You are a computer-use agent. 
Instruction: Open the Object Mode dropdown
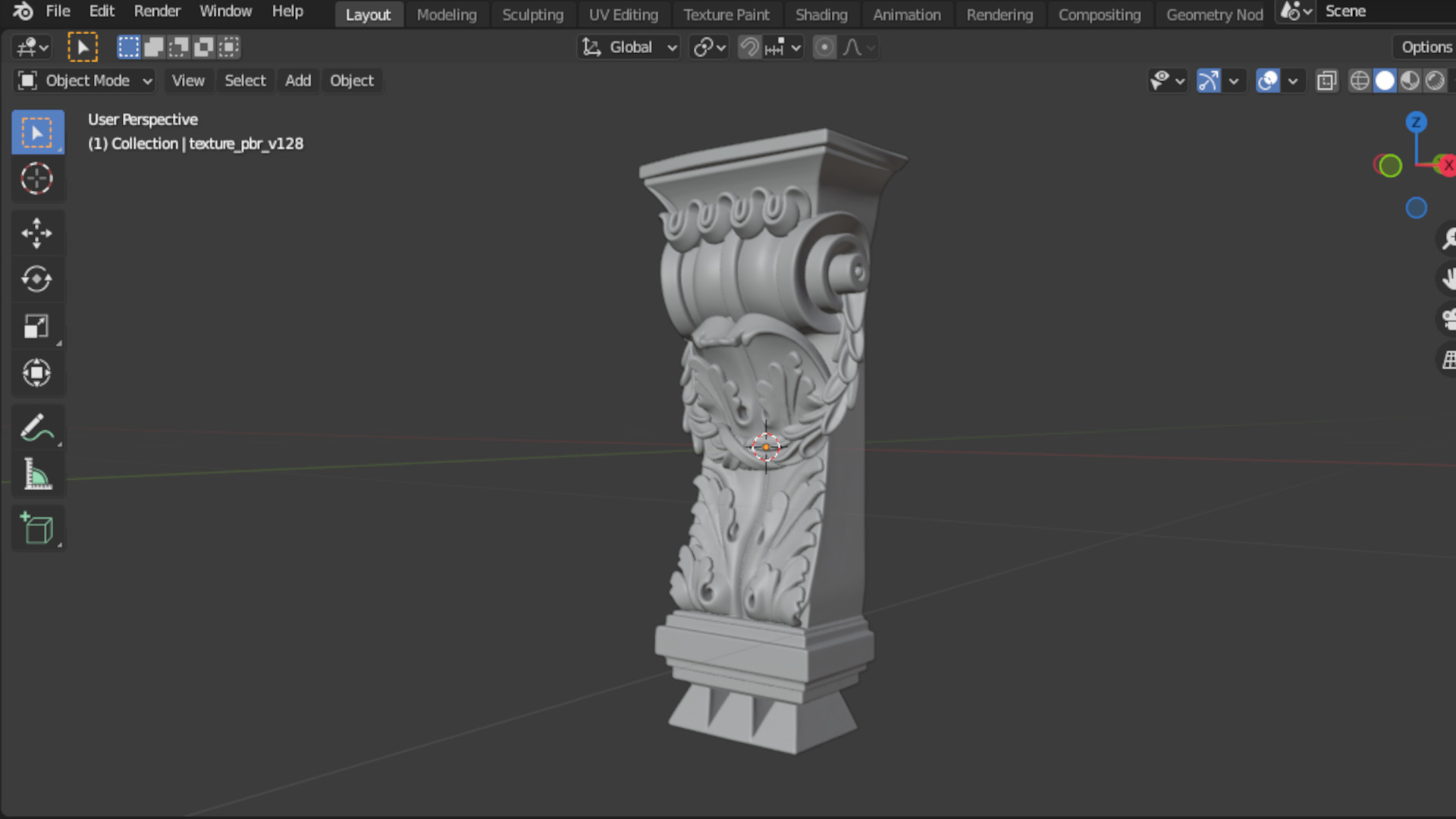pos(85,80)
